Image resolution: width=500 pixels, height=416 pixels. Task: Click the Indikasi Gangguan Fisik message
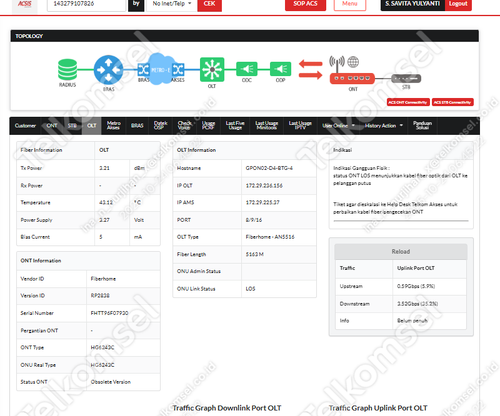pyautogui.click(x=400, y=176)
